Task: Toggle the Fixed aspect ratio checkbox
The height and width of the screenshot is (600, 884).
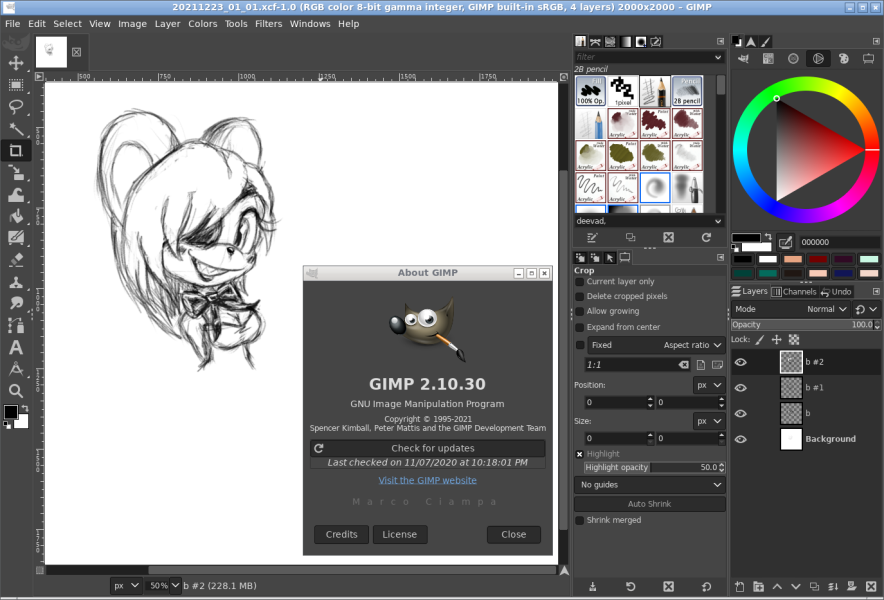Action: click(x=580, y=345)
